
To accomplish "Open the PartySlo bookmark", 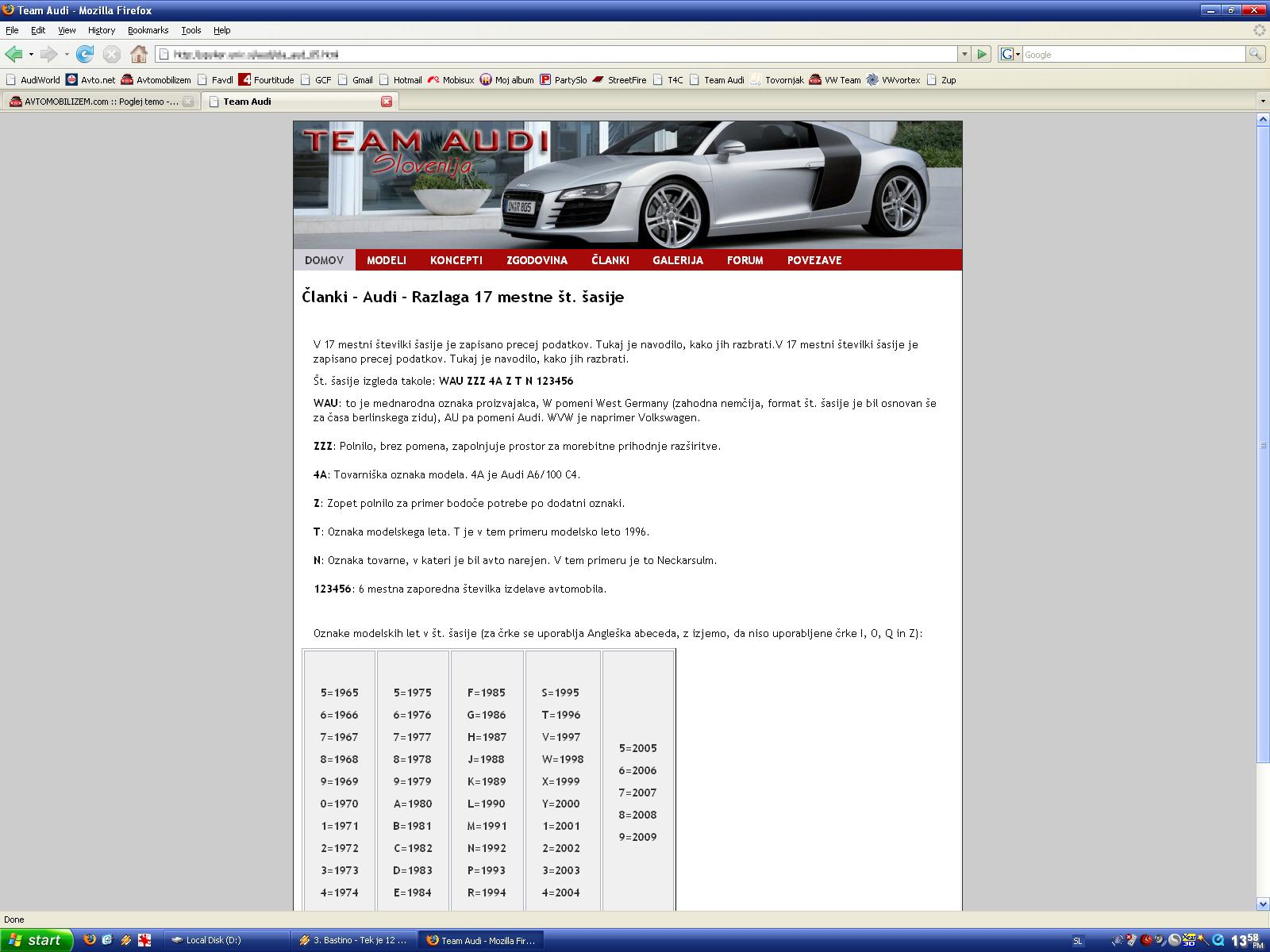I will coord(563,80).
